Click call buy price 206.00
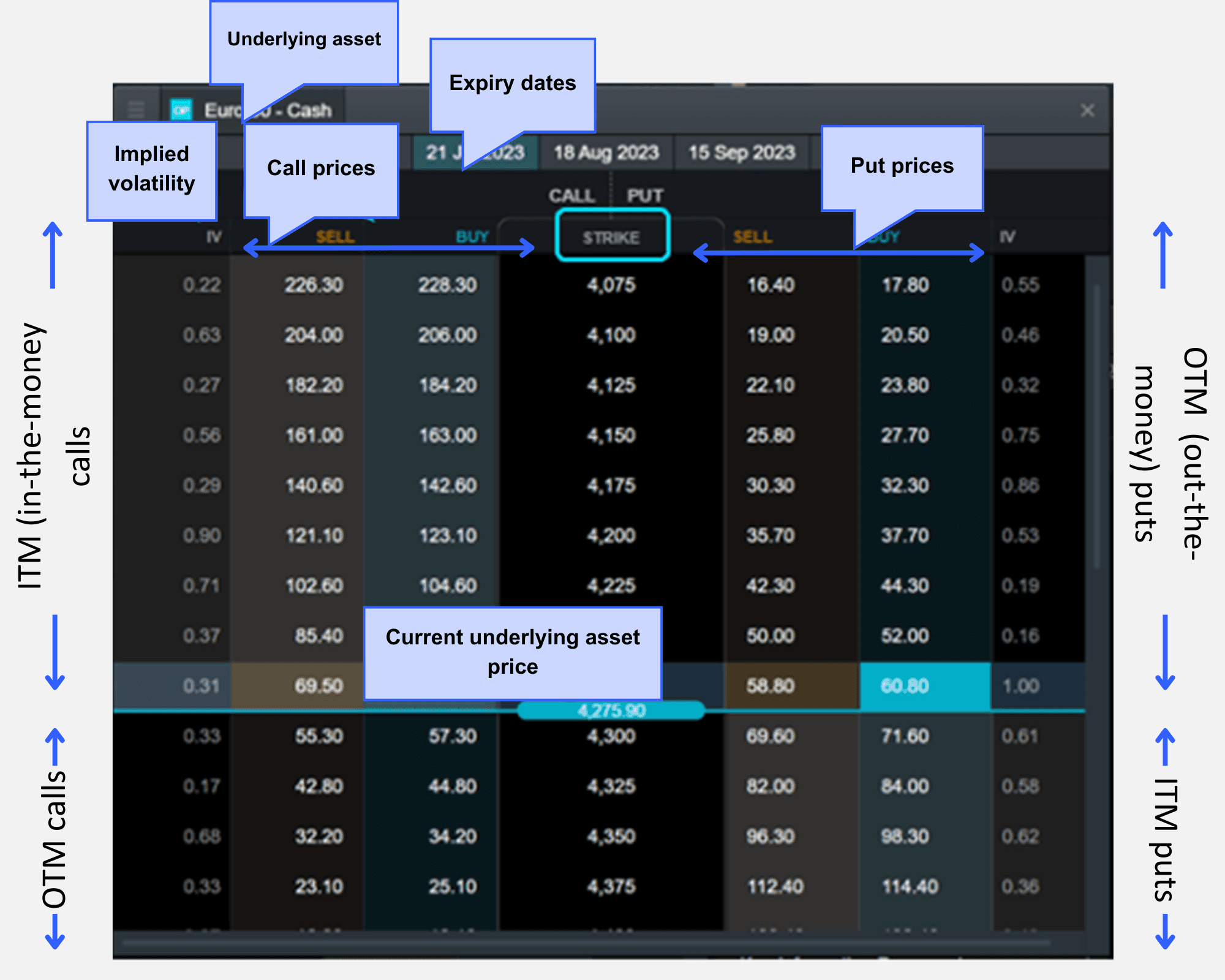Image resolution: width=1225 pixels, height=980 pixels. point(448,335)
